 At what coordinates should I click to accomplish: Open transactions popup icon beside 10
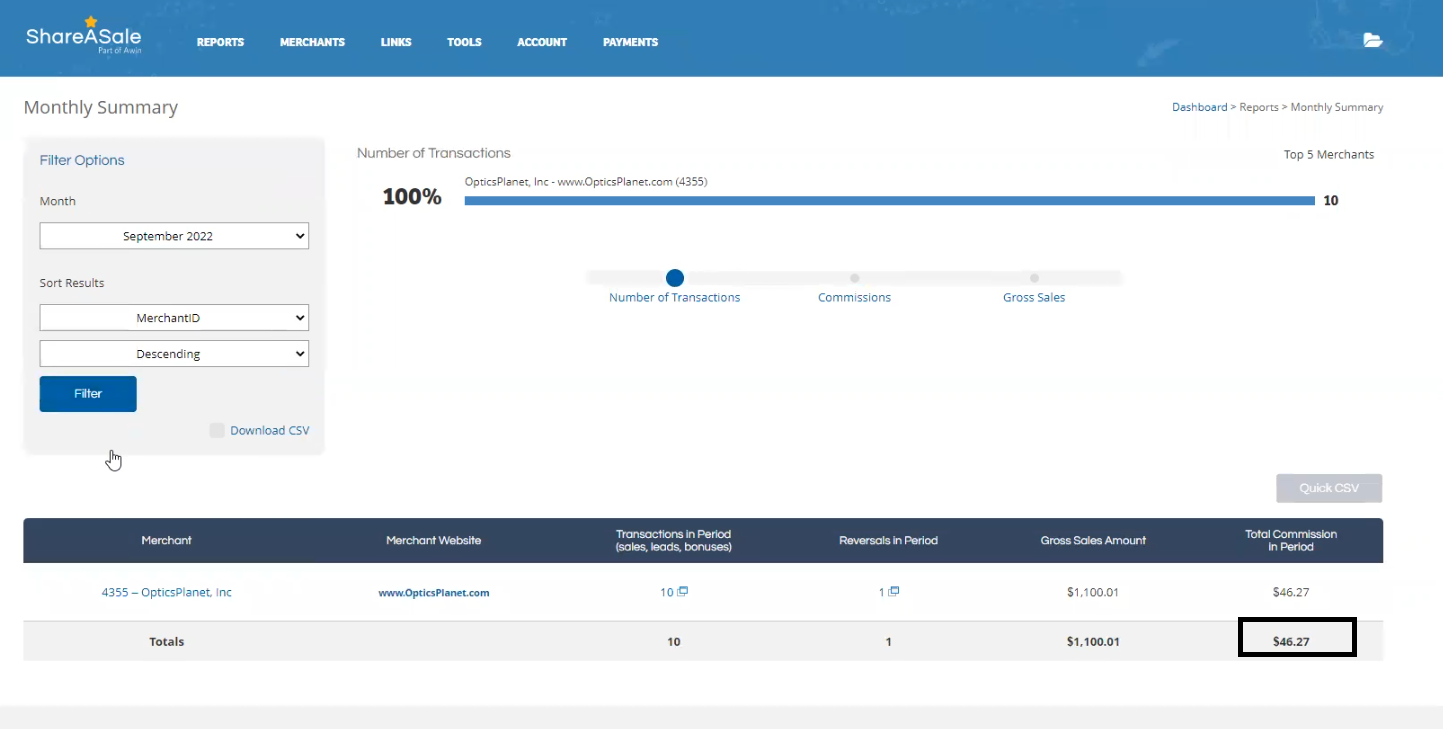[683, 591]
